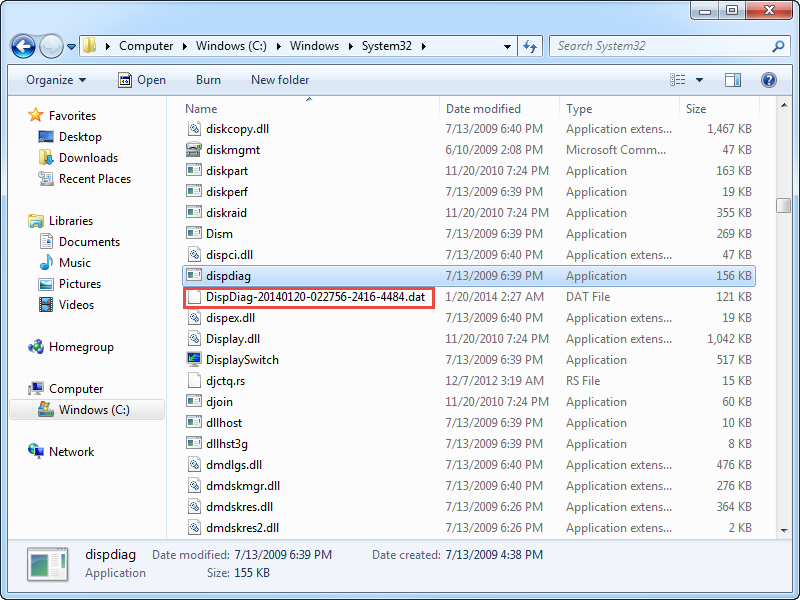800x600 pixels.
Task: Click the search magnifier icon
Action: pos(778,46)
